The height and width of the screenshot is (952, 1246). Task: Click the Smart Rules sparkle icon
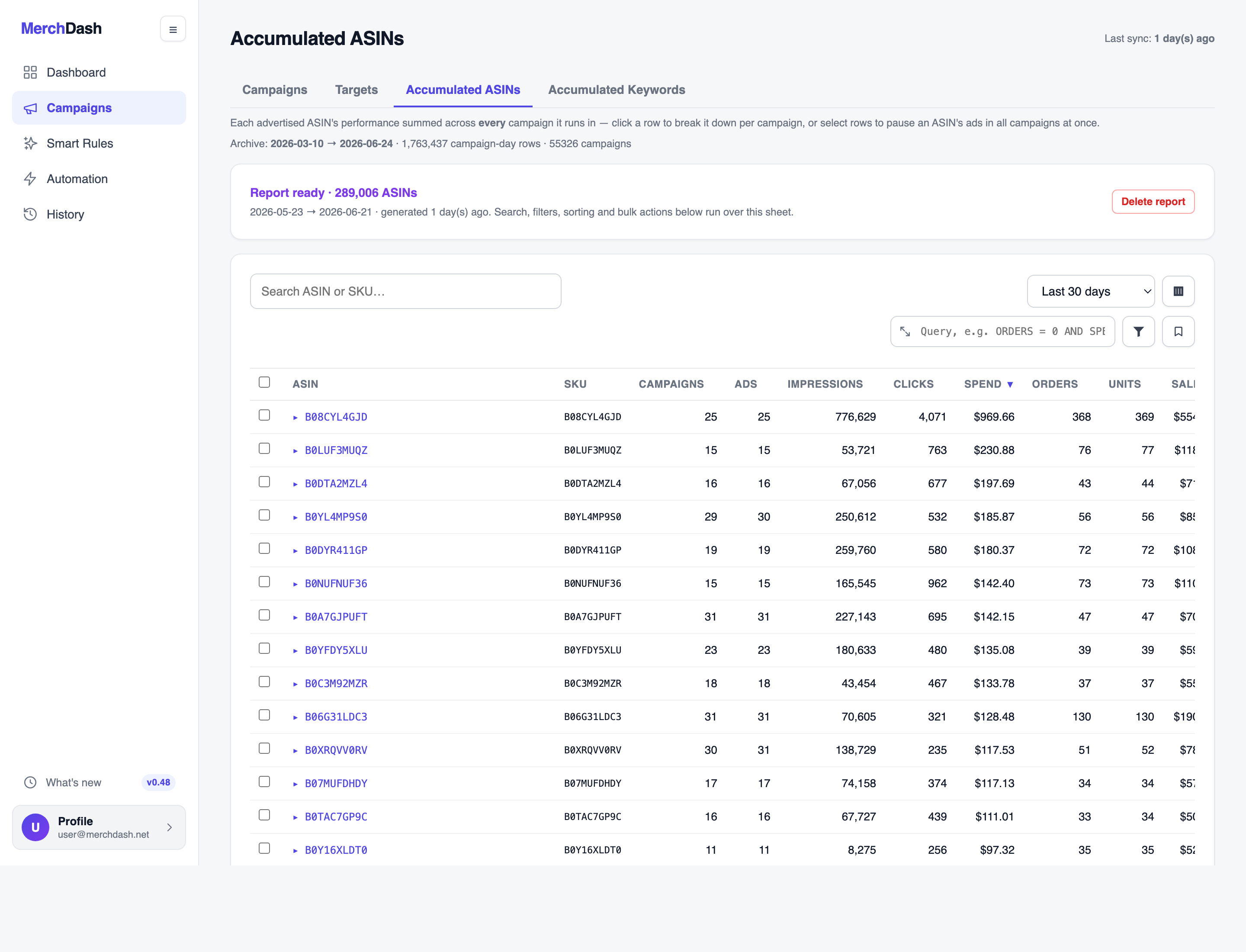pos(30,143)
